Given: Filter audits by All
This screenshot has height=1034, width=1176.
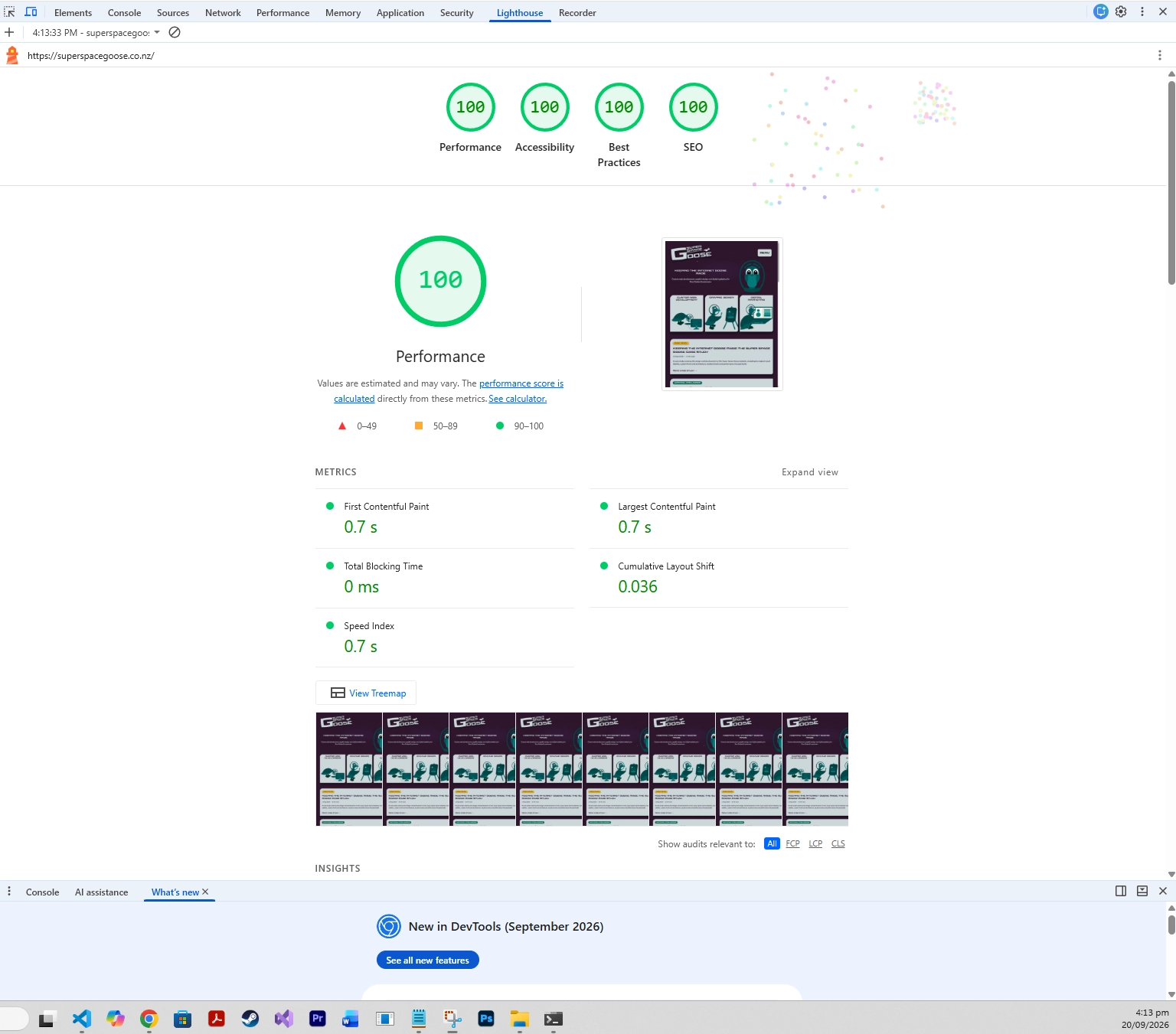Looking at the screenshot, I should pos(772,843).
